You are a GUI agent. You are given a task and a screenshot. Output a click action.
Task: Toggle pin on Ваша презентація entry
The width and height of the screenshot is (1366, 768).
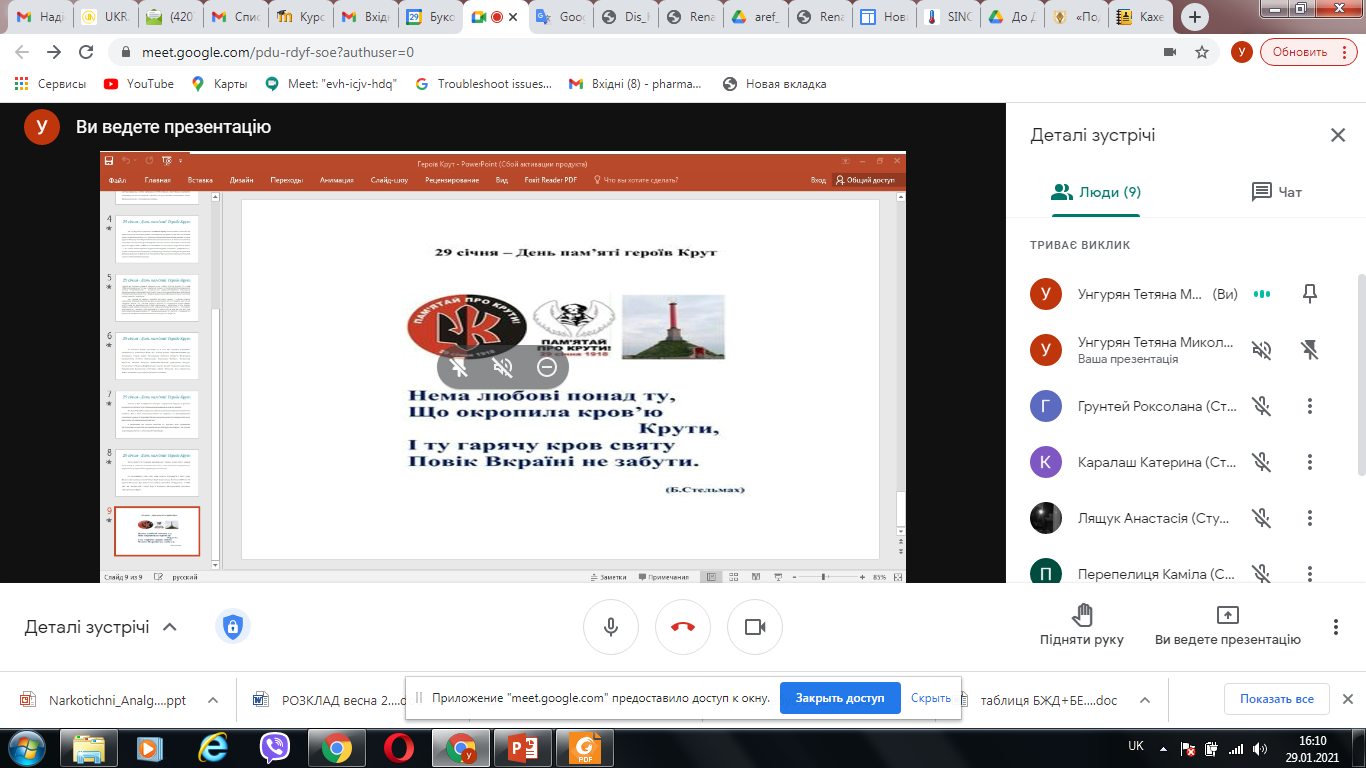click(1310, 349)
